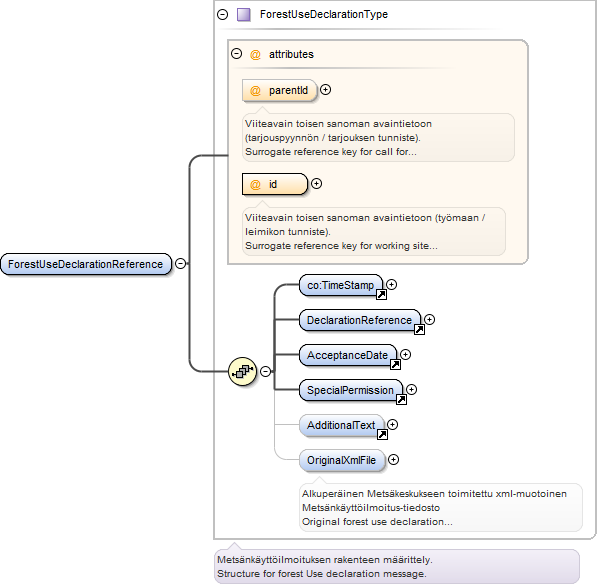
Task: Expand the OriginalXmlFile element
Action: [x=393, y=460]
